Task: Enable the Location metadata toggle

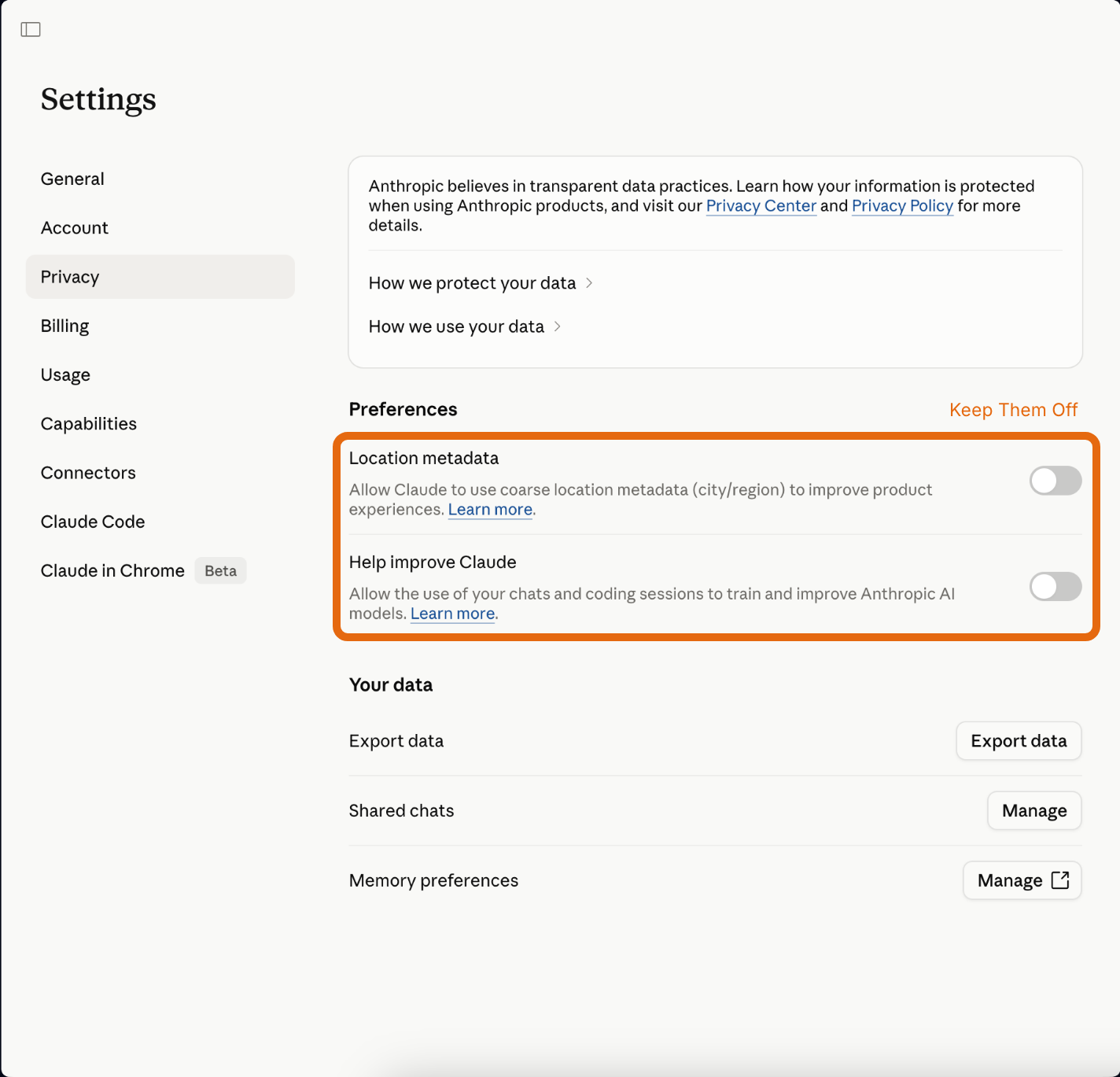Action: (x=1055, y=481)
